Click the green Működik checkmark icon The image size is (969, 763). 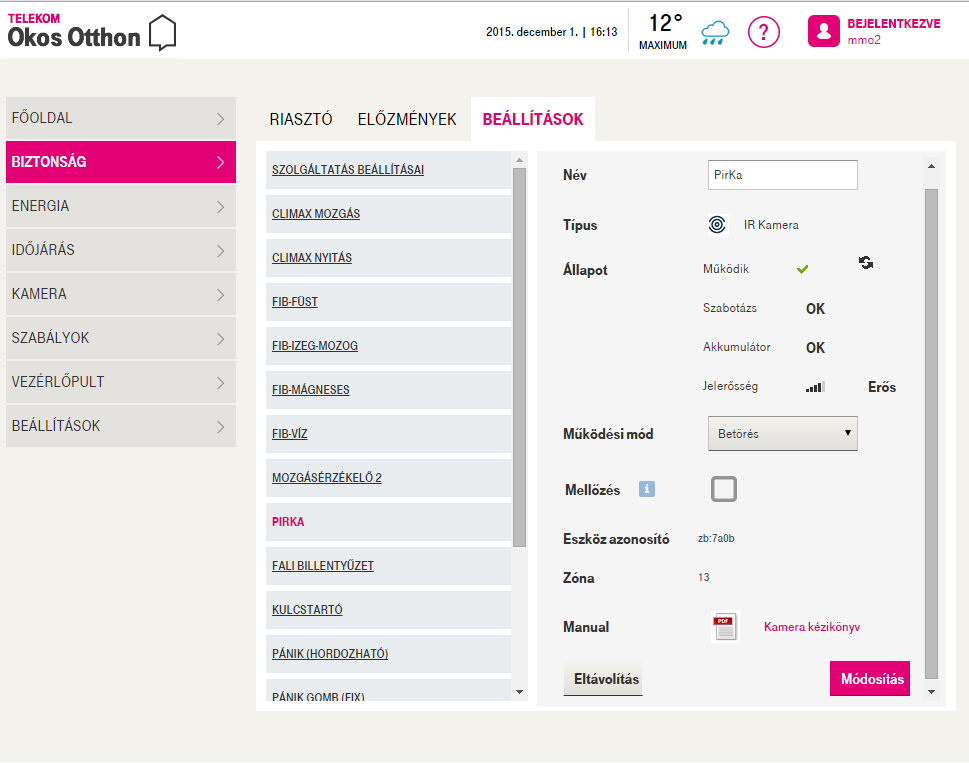pos(802,269)
